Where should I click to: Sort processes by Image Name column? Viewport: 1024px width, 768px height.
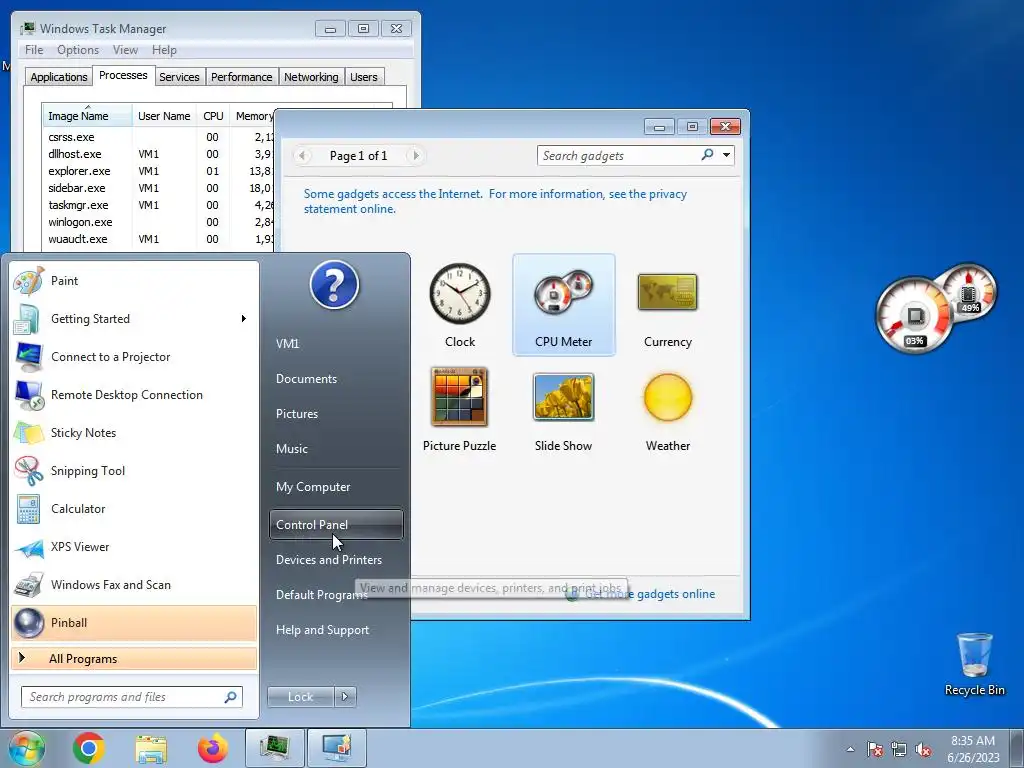[87, 116]
